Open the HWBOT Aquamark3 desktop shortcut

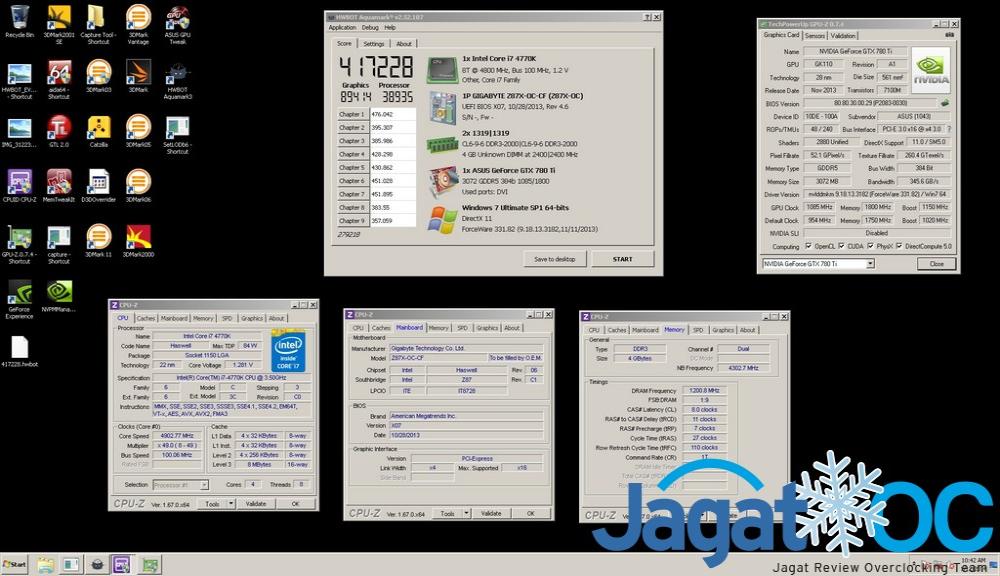pyautogui.click(x=177, y=79)
